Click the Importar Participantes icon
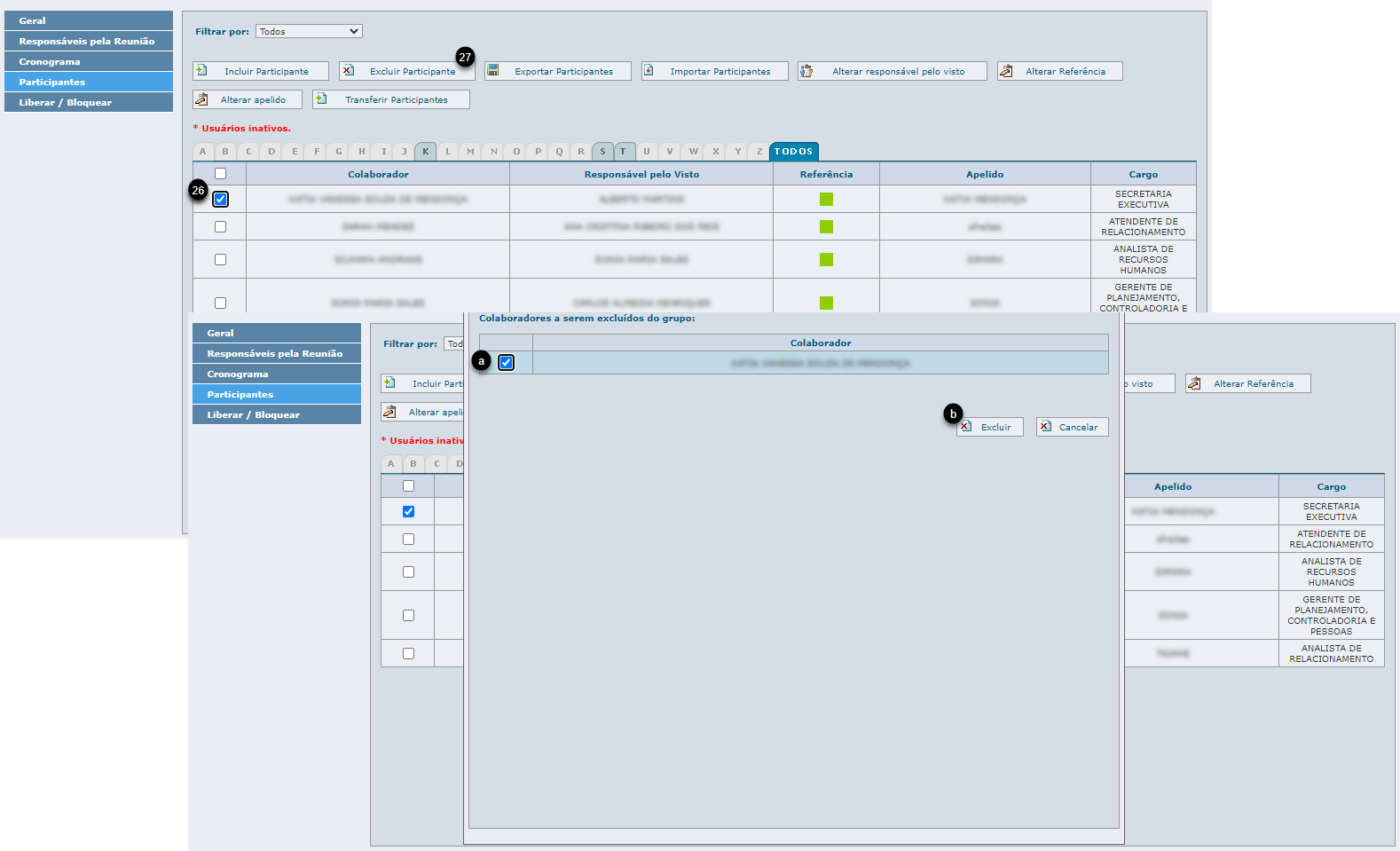 coord(649,71)
